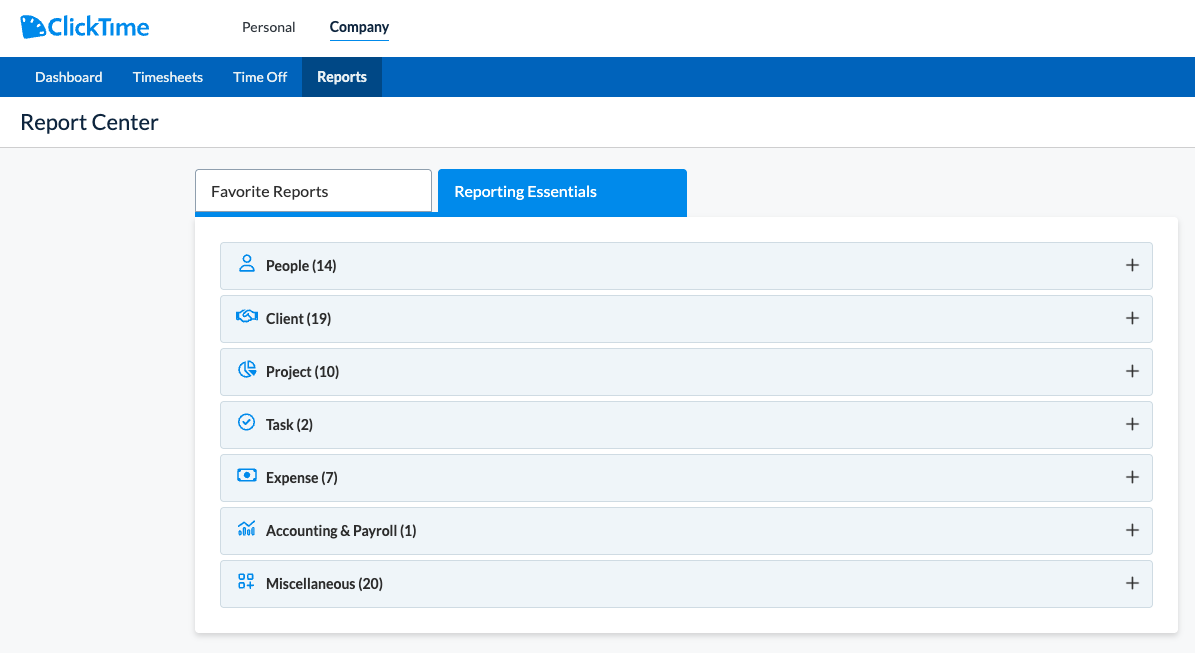Click the Accounting & Payroll chart icon
This screenshot has height=653, width=1195.
coord(246,528)
